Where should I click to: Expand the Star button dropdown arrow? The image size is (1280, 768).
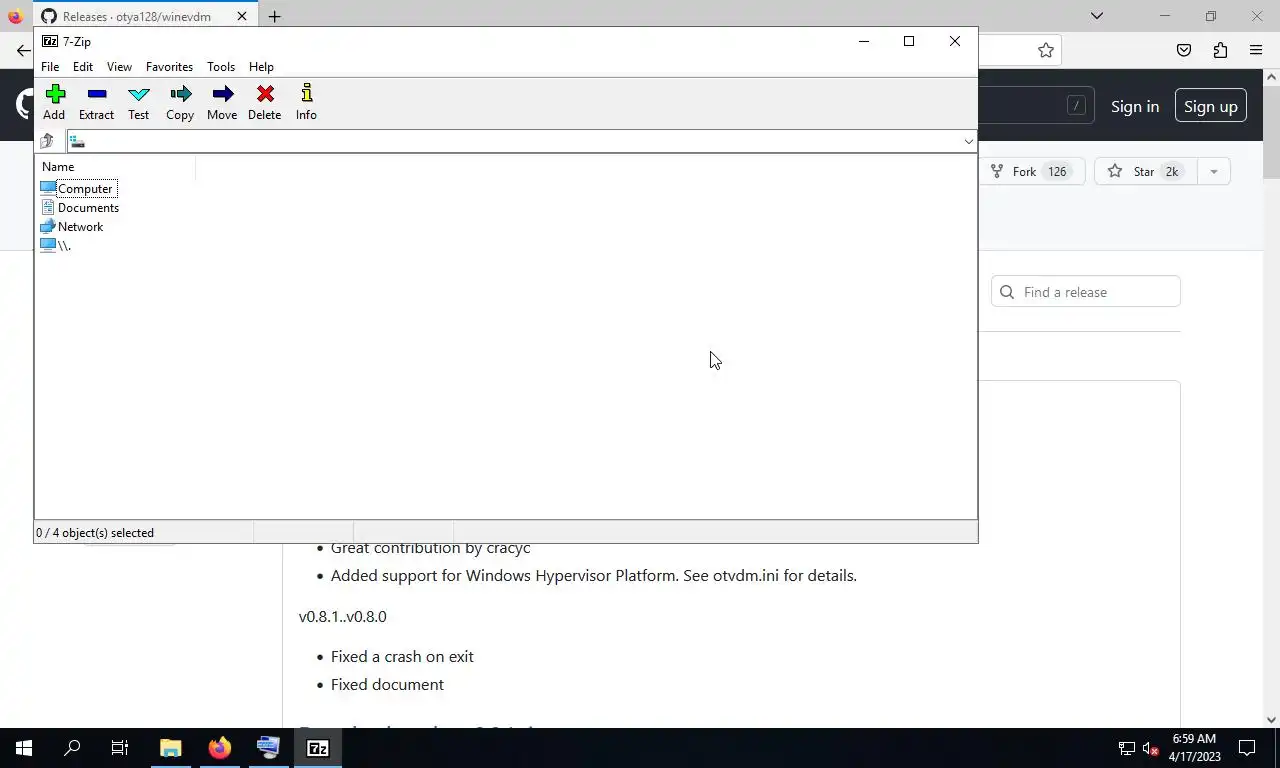pyautogui.click(x=1213, y=171)
